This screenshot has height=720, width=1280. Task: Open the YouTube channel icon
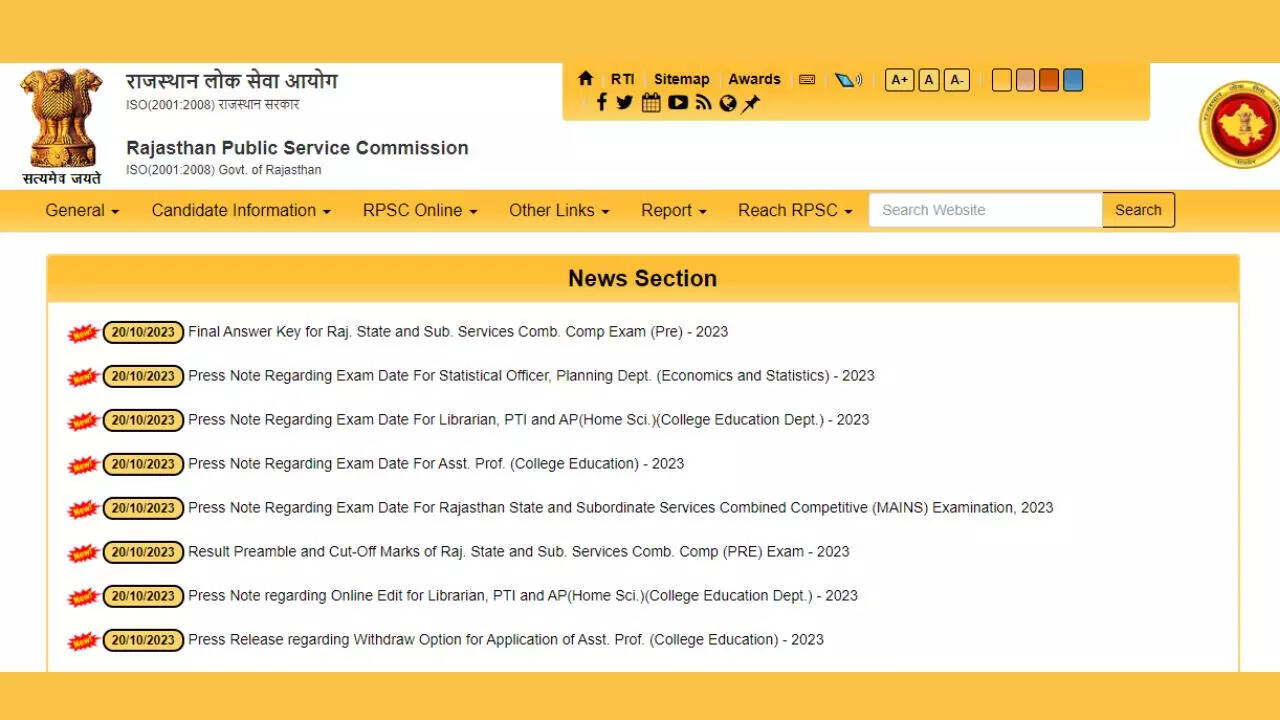[678, 102]
